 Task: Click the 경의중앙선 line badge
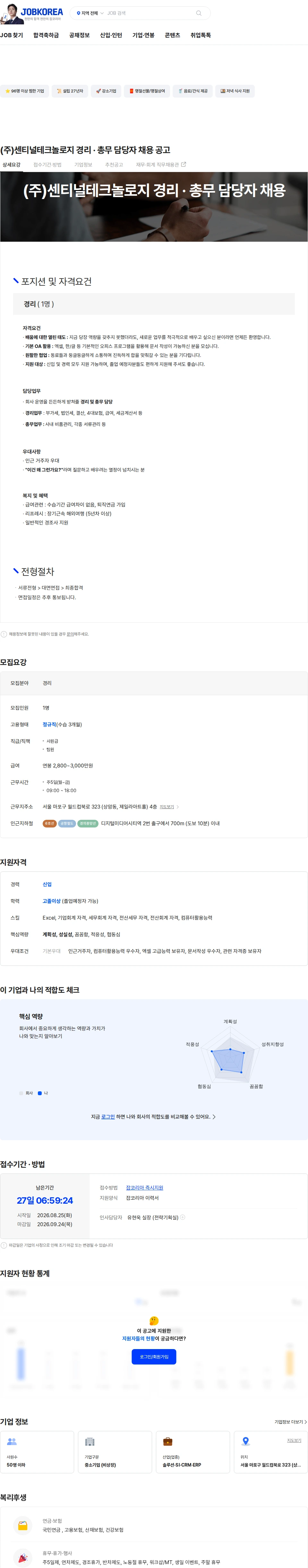pyautogui.click(x=88, y=824)
